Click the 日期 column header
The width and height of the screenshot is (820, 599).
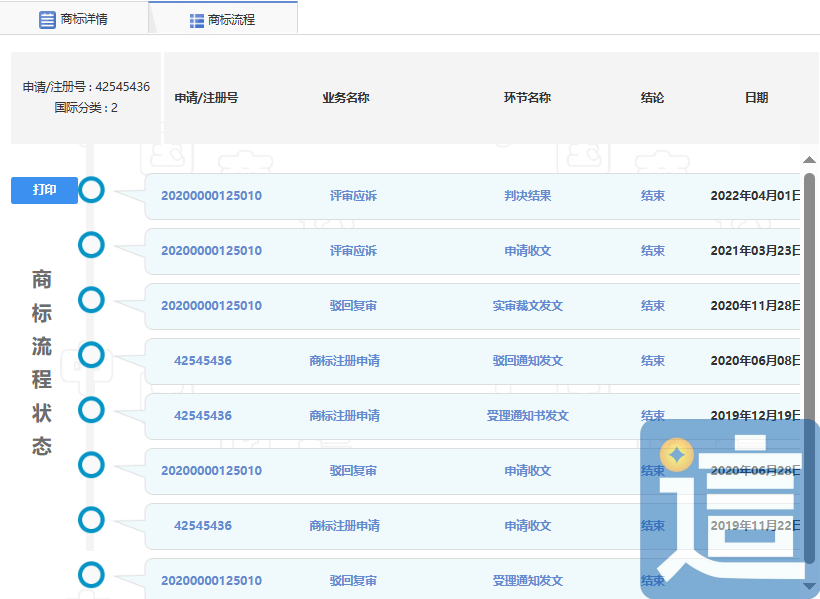pyautogui.click(x=756, y=98)
